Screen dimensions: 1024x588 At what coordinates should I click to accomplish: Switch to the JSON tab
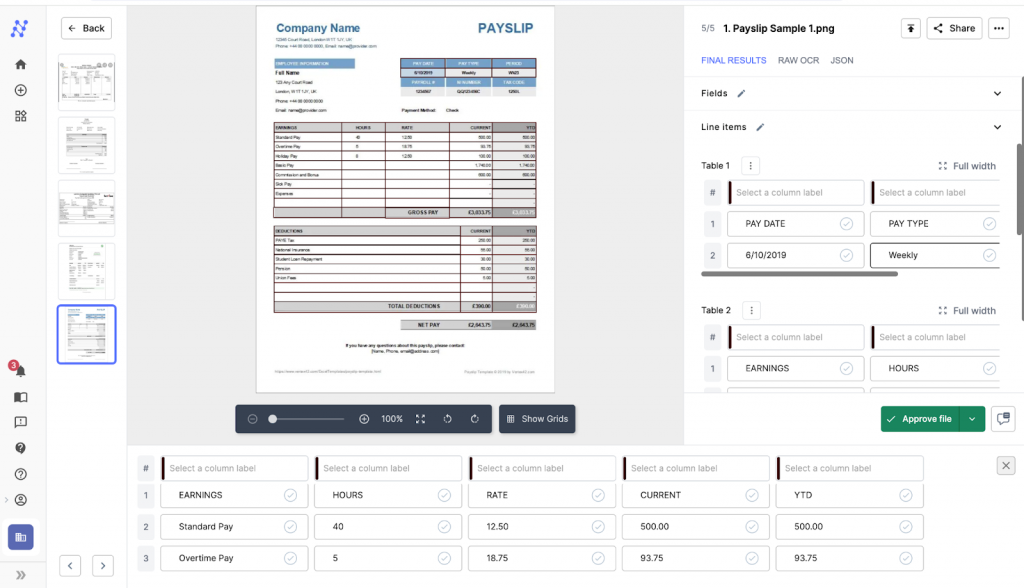[842, 60]
